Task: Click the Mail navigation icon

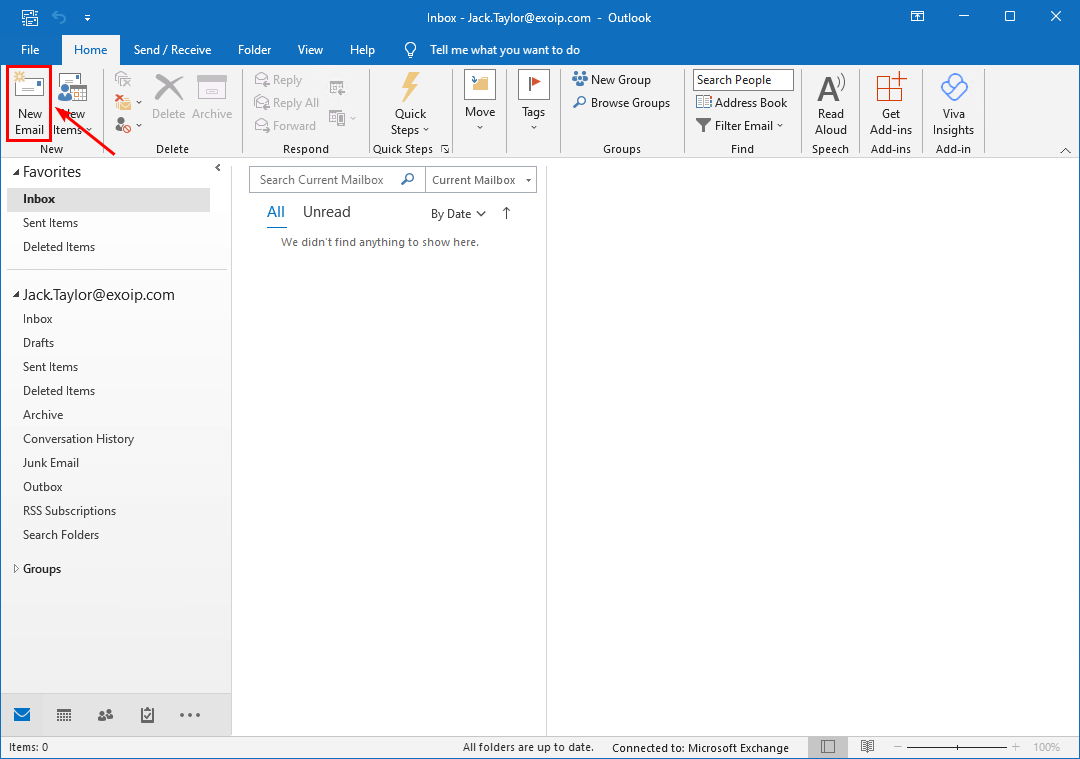Action: point(22,715)
